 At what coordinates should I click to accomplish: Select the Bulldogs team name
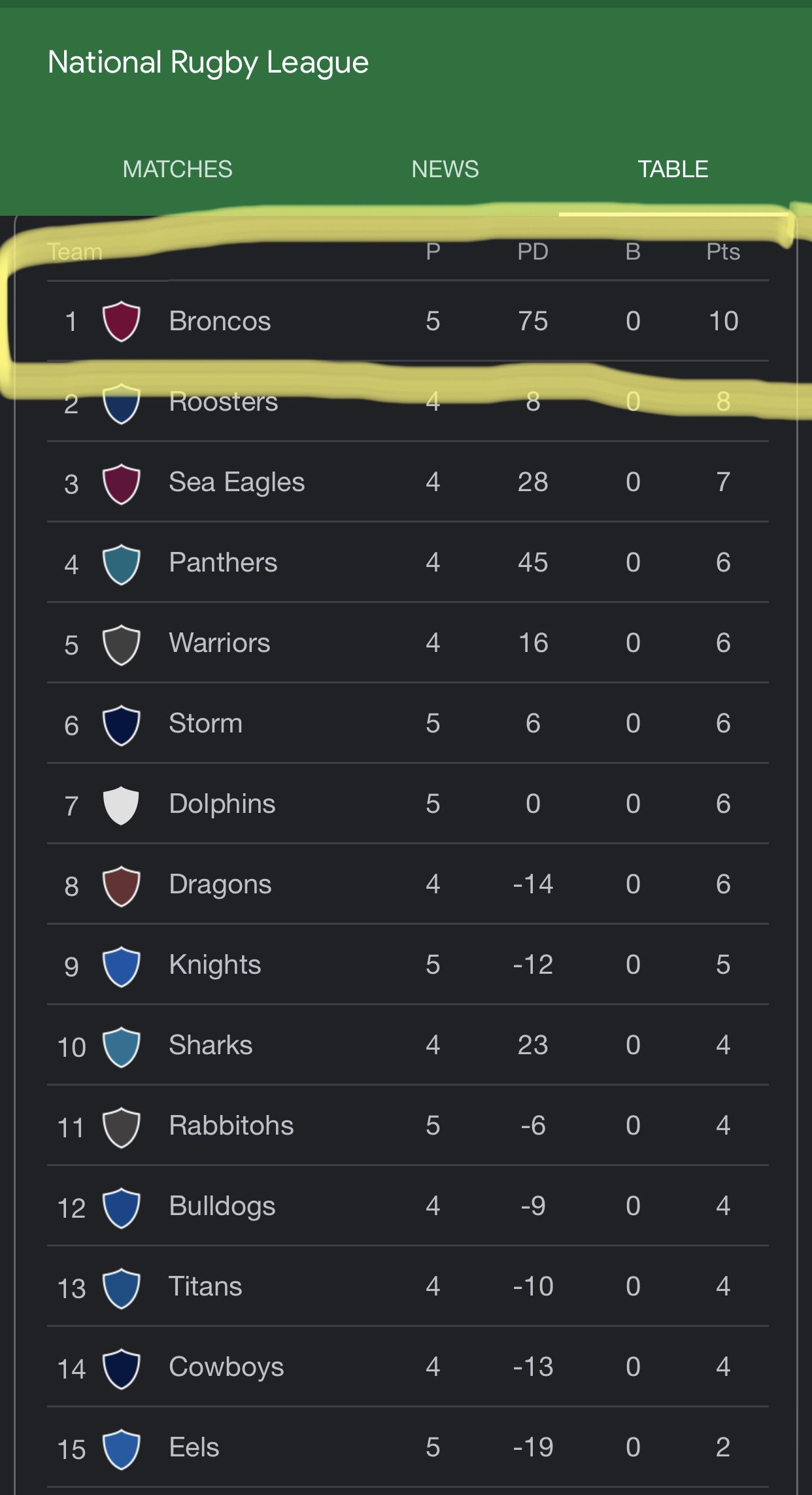[x=222, y=1207]
